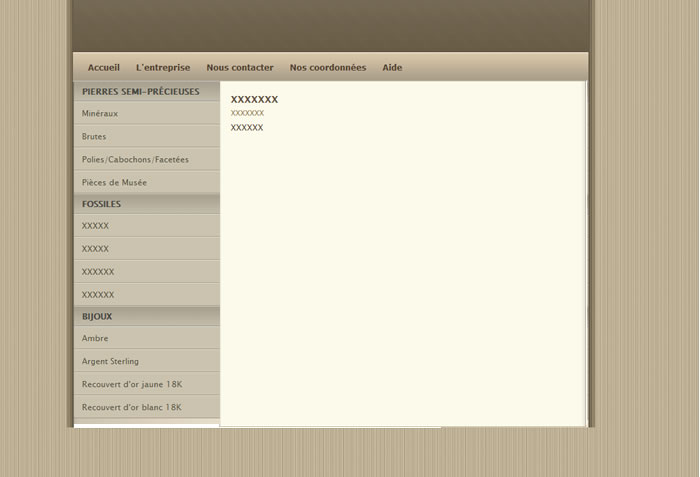Select Polies/Cabochons/Facetées category

coord(147,159)
